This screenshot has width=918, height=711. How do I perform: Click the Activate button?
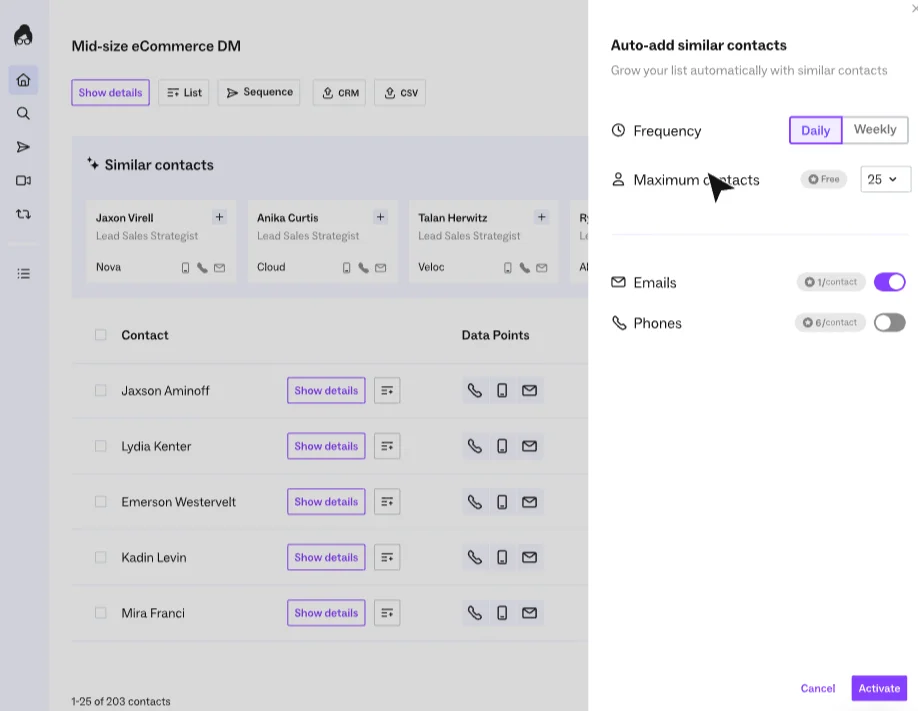pos(879,688)
